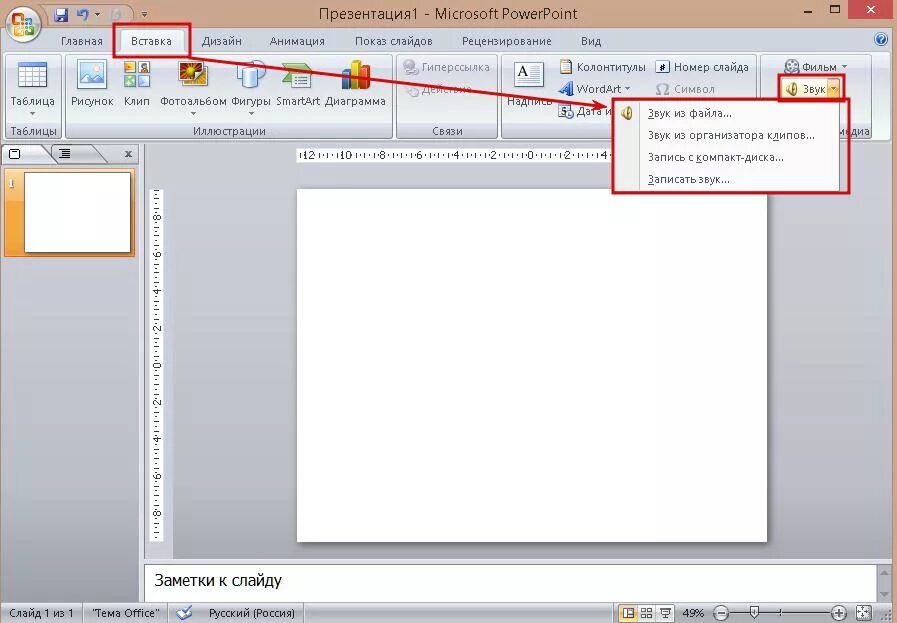Click the Слайд 1 из 1 indicator
Viewport: 897px width, 623px height.
[42, 613]
